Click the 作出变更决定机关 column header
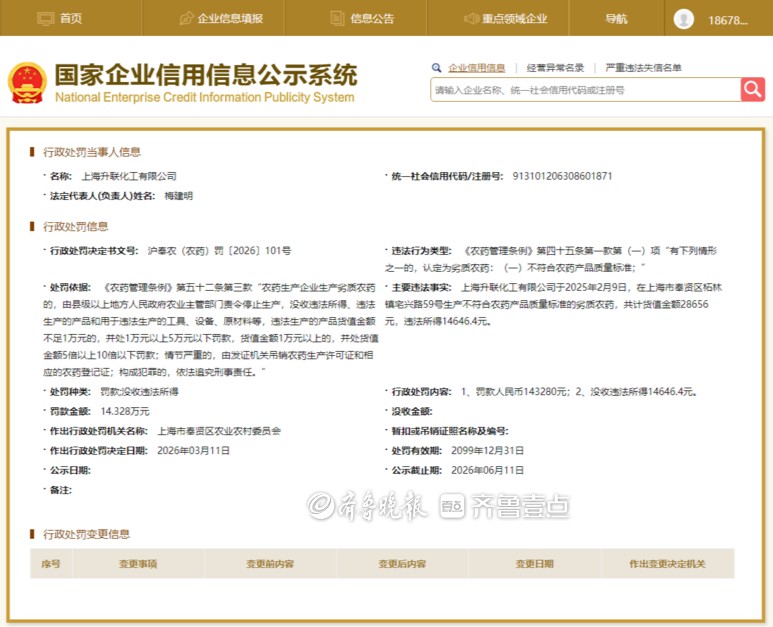773x627 pixels. 667,564
